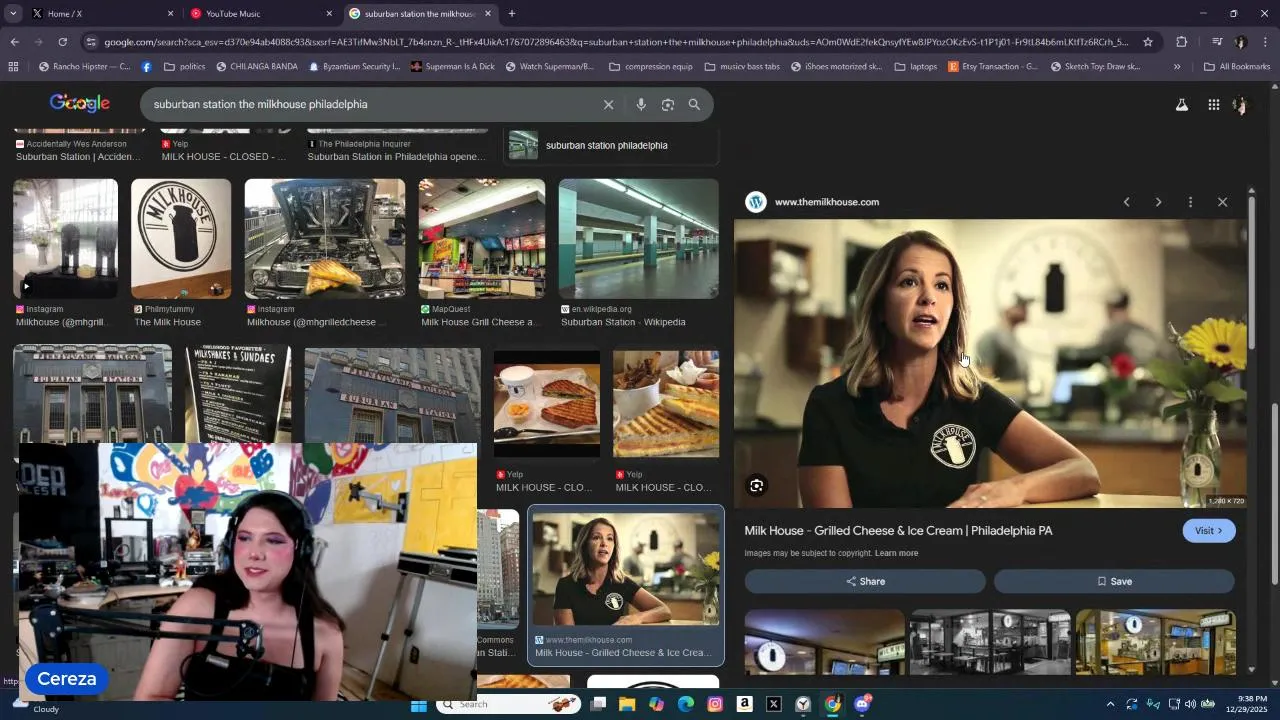Open the Chrome extensions menu
This screenshot has width=1280, height=720.
point(1181,42)
